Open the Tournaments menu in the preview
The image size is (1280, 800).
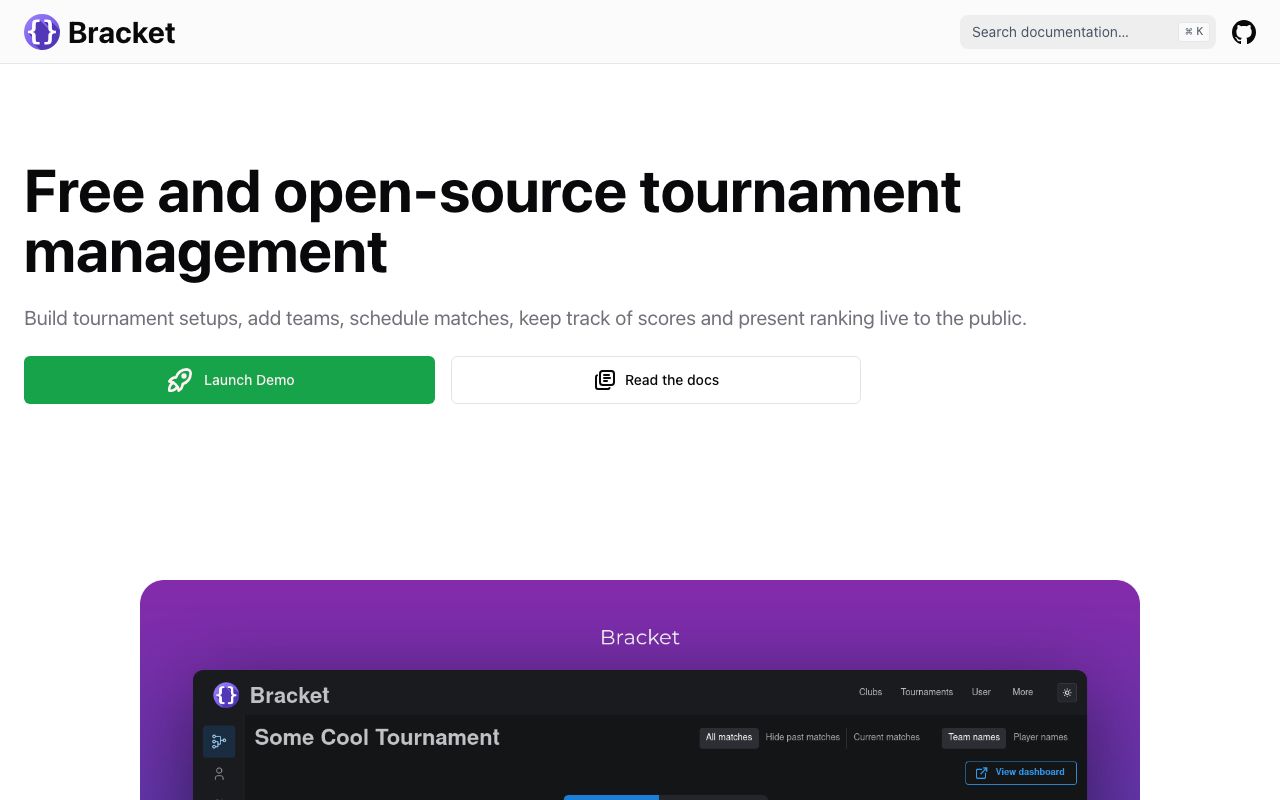(927, 692)
